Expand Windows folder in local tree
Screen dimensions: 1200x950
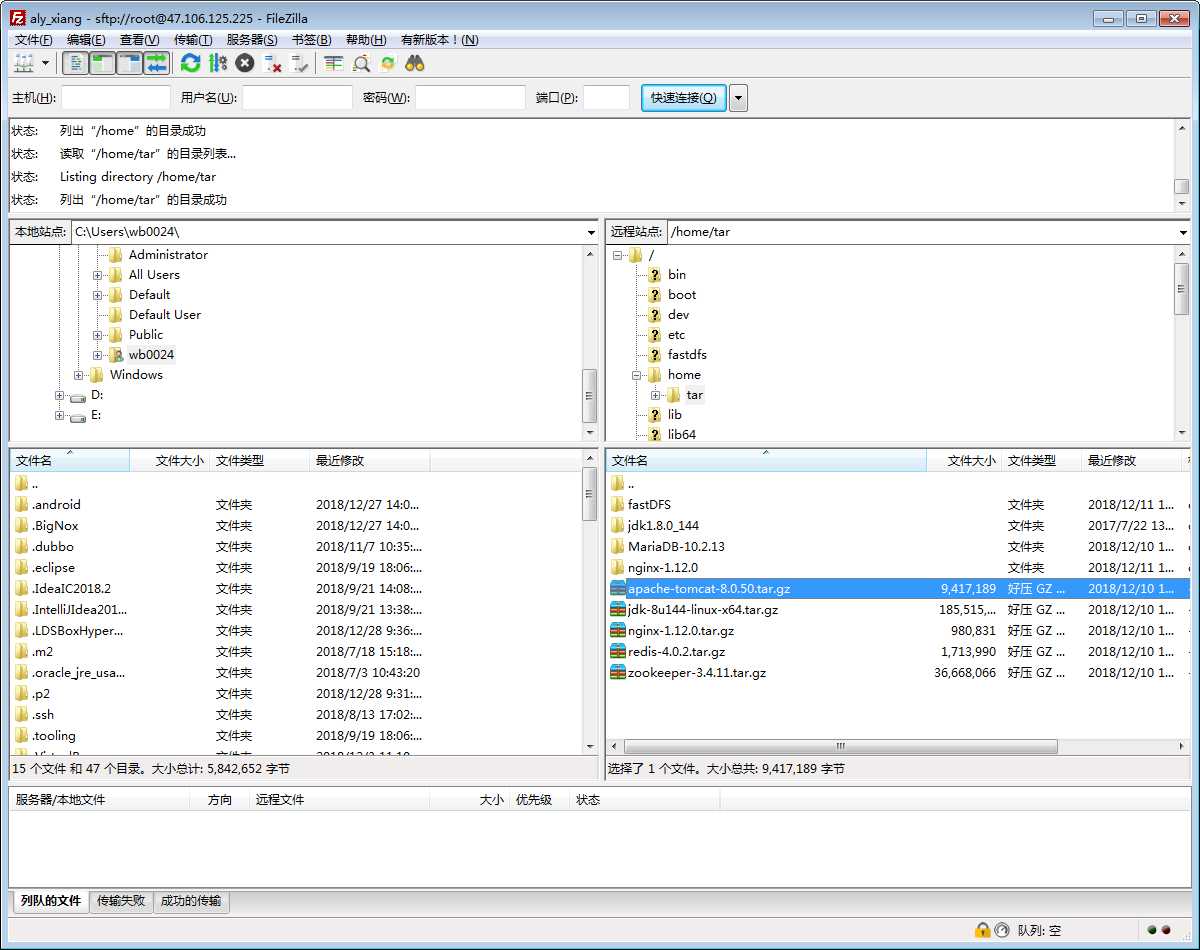79,375
